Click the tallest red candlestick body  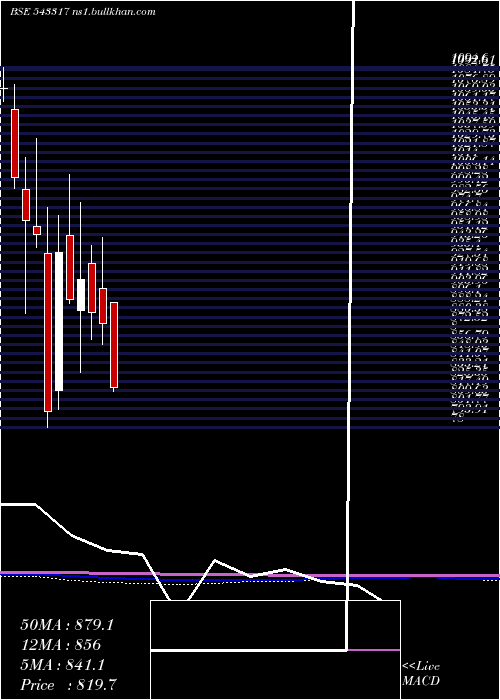(48, 332)
